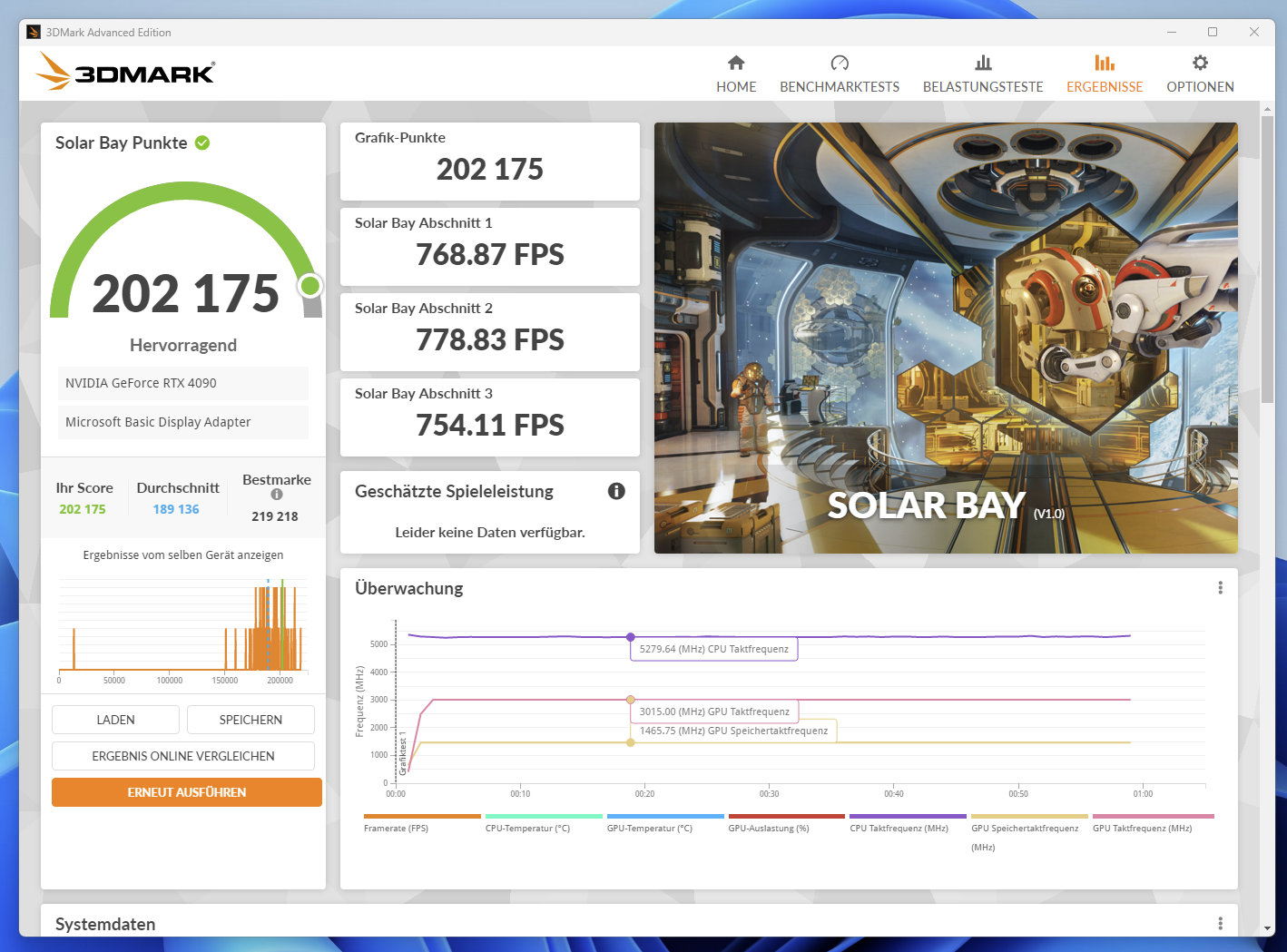Minimize the 3DMark window
This screenshot has width=1287, height=952.
[x=1171, y=32]
